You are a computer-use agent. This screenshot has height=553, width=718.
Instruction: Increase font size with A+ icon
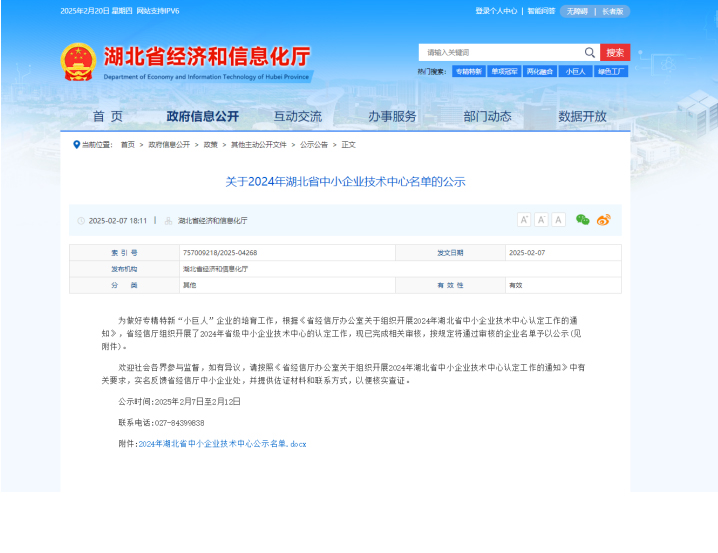(524, 220)
